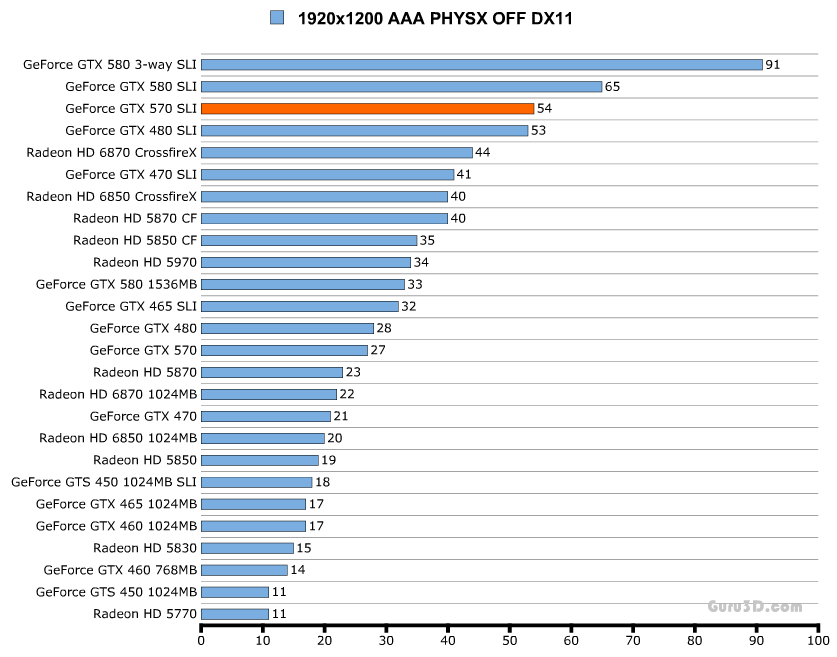This screenshot has width=837, height=657.
Task: Click the GeForce GTX 580 SLI label
Action: coord(131,86)
